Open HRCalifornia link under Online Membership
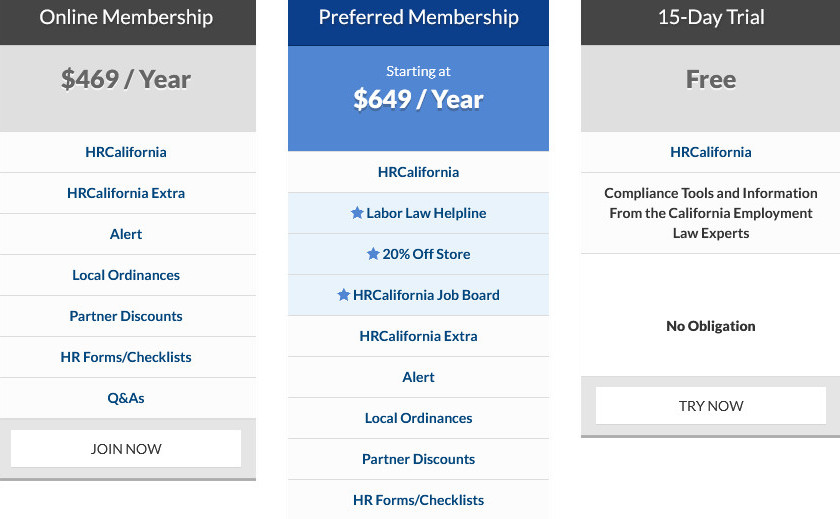The width and height of the screenshot is (840, 519). point(126,152)
